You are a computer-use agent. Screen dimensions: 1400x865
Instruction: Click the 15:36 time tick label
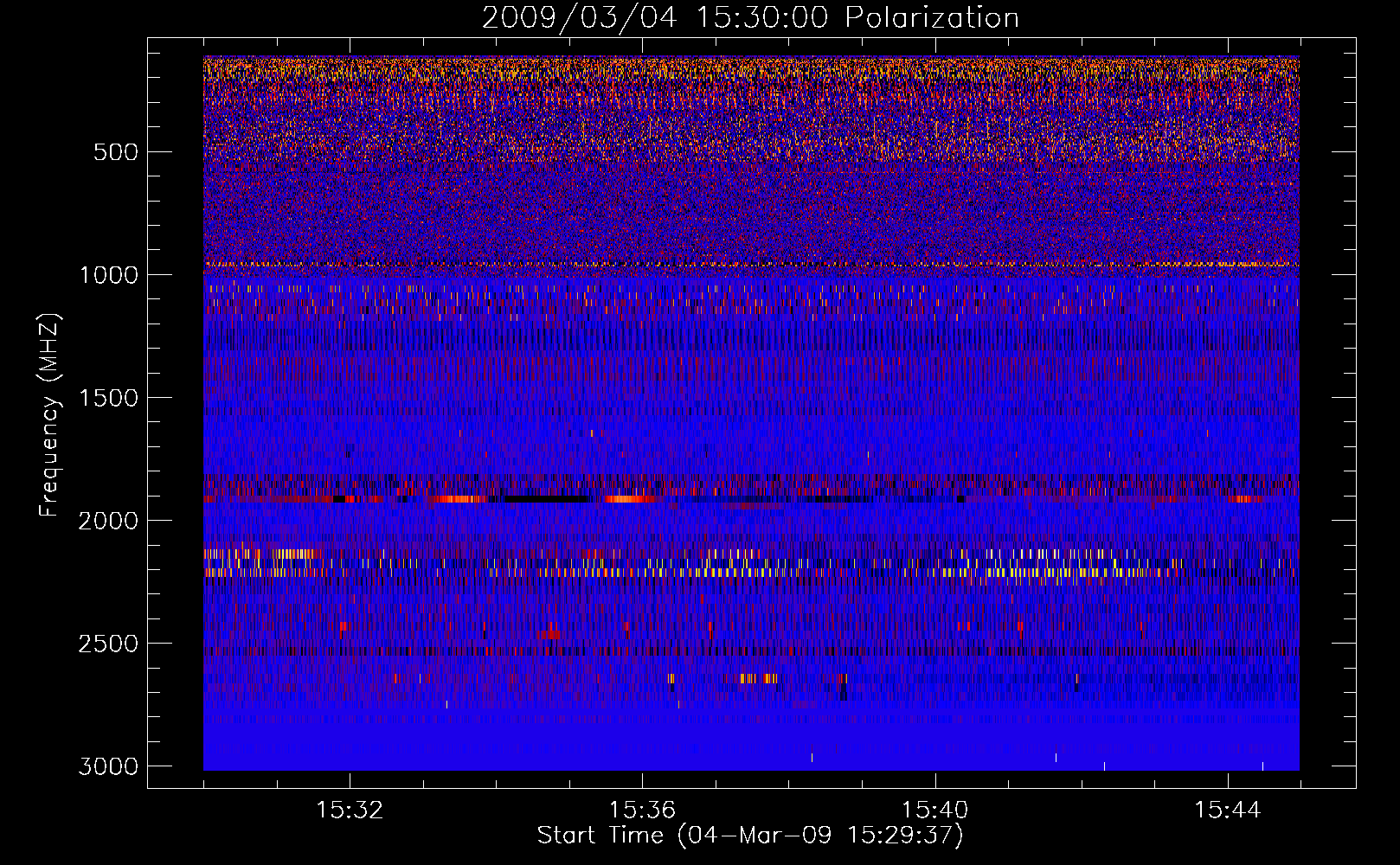click(642, 811)
